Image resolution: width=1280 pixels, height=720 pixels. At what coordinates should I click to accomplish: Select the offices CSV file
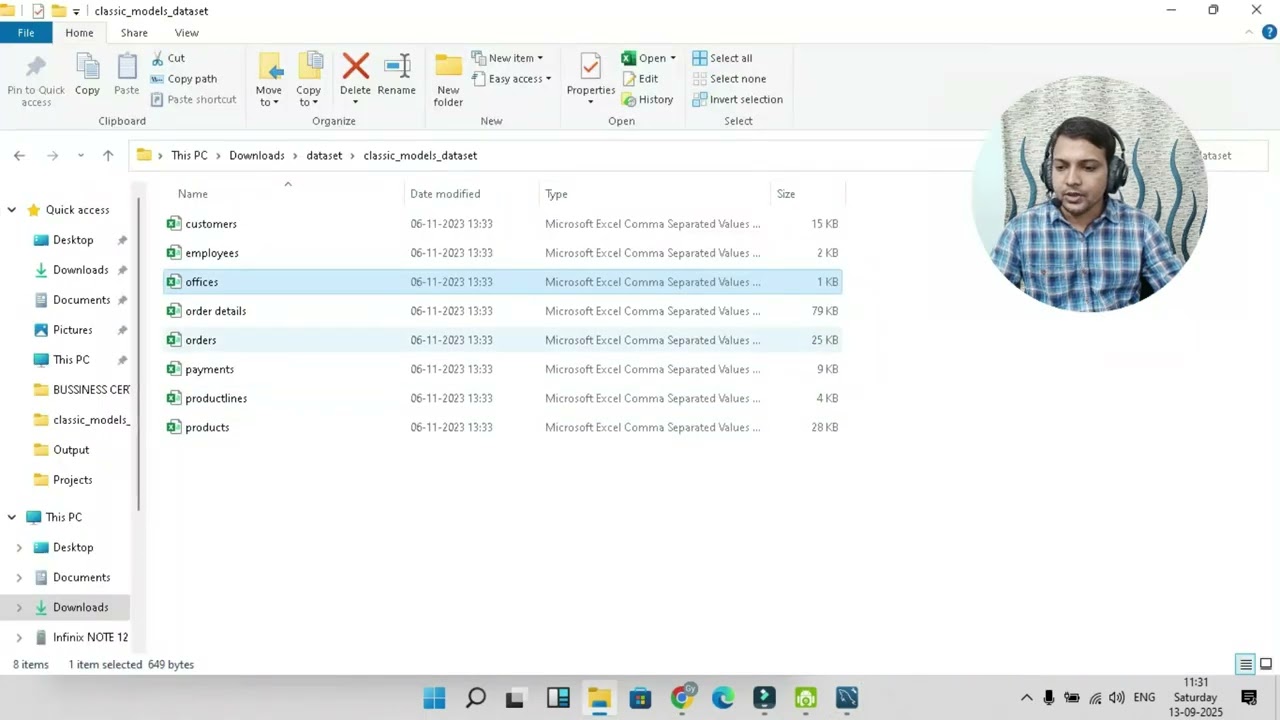[x=503, y=282]
